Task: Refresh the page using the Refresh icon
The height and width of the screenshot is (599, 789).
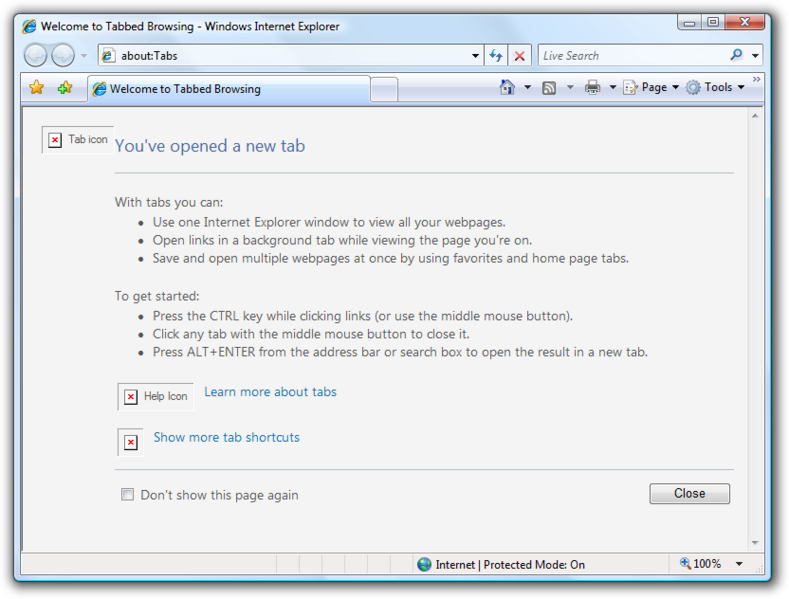Action: click(496, 55)
